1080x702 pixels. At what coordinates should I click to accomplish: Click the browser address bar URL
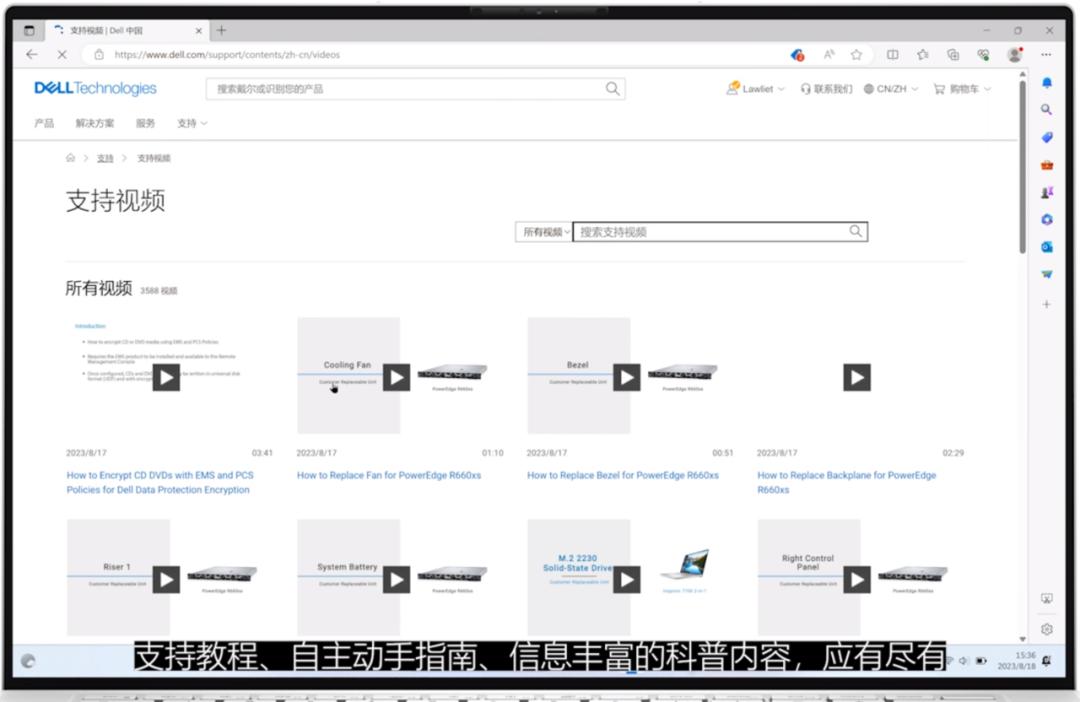(227, 54)
